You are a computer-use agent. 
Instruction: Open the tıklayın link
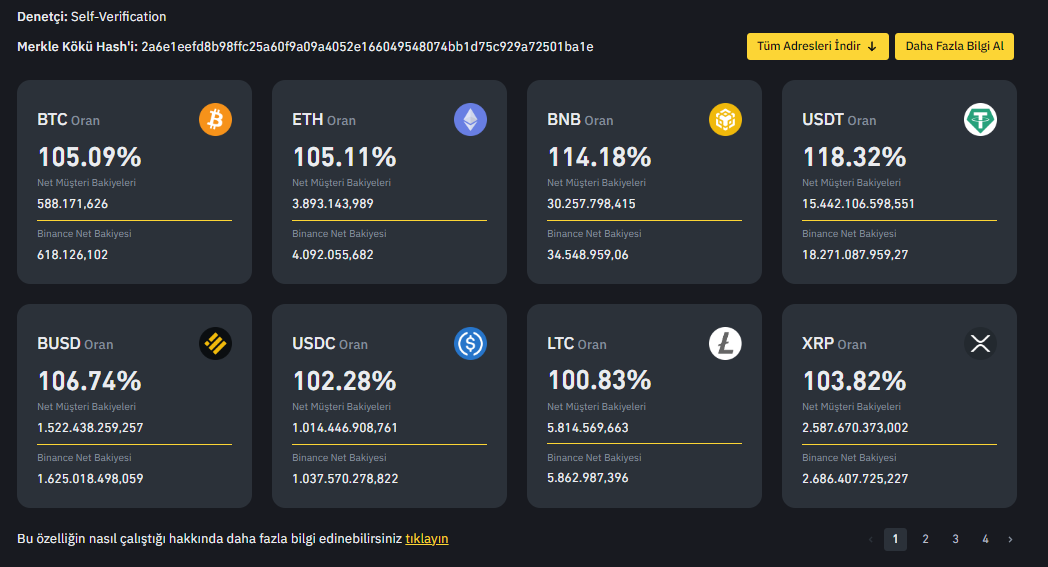427,539
